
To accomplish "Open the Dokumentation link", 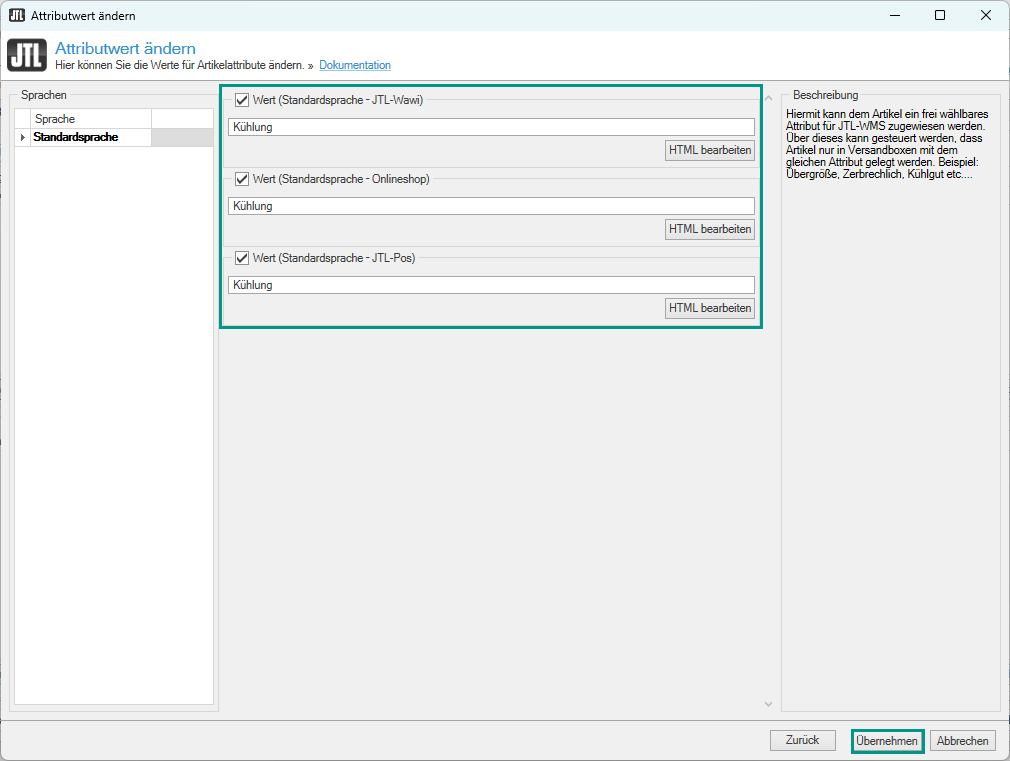I will click(x=355, y=65).
